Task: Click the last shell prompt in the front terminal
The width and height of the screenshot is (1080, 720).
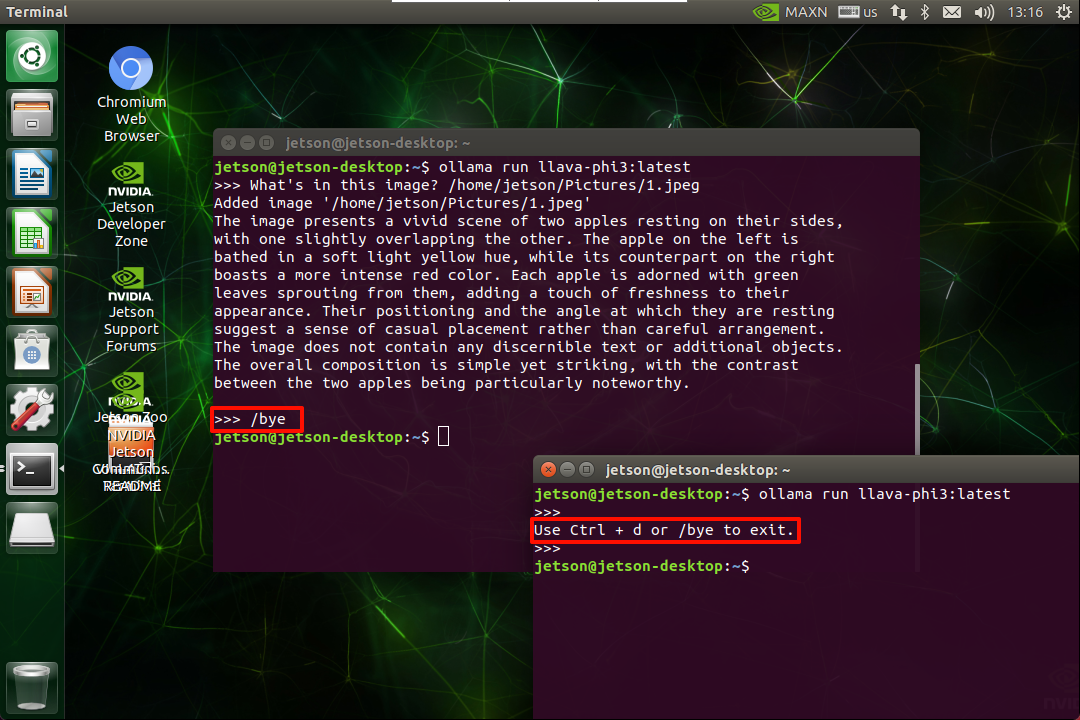Action: tap(642, 566)
